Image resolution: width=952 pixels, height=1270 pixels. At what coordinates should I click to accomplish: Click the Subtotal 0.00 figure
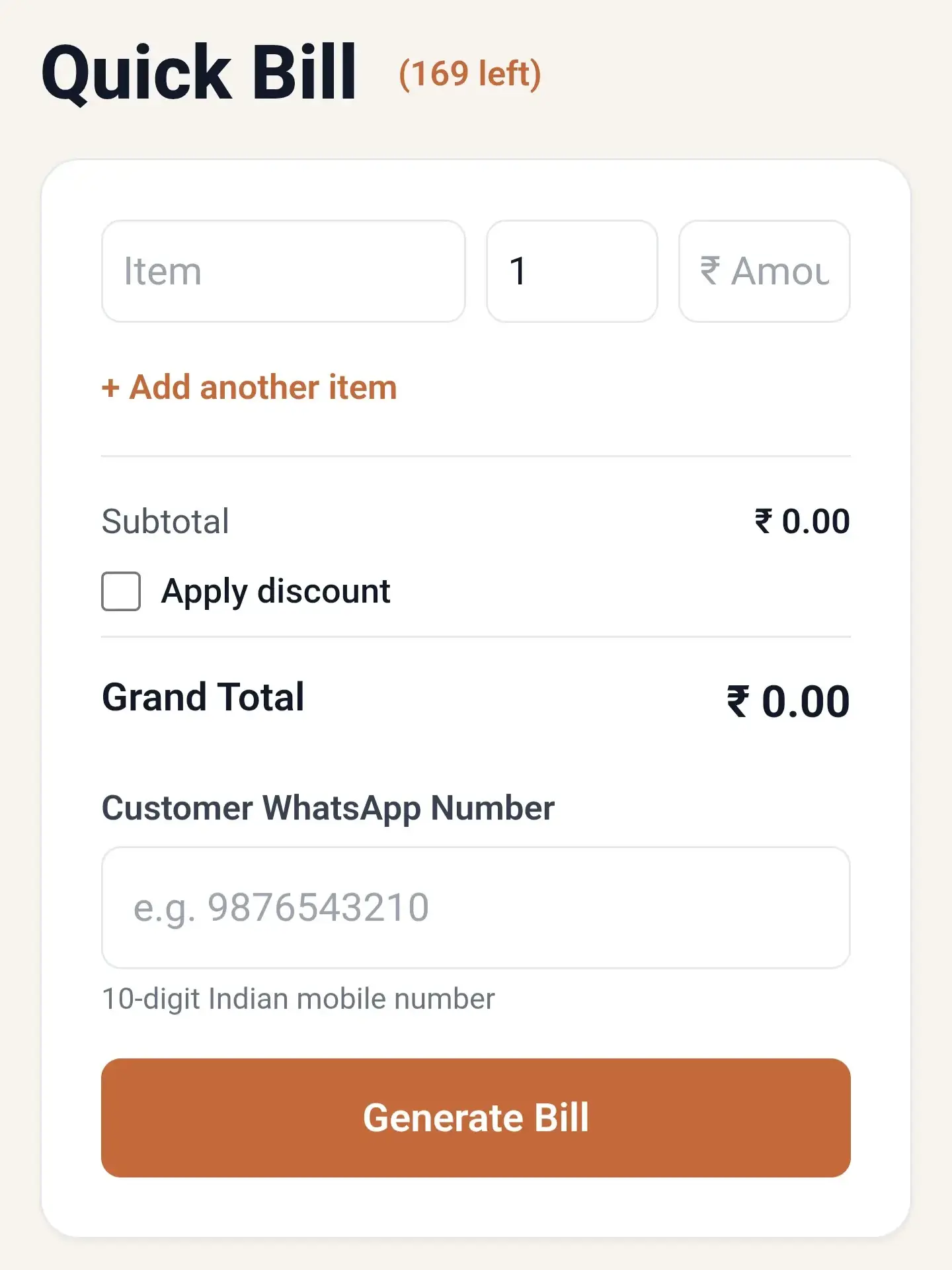point(816,521)
